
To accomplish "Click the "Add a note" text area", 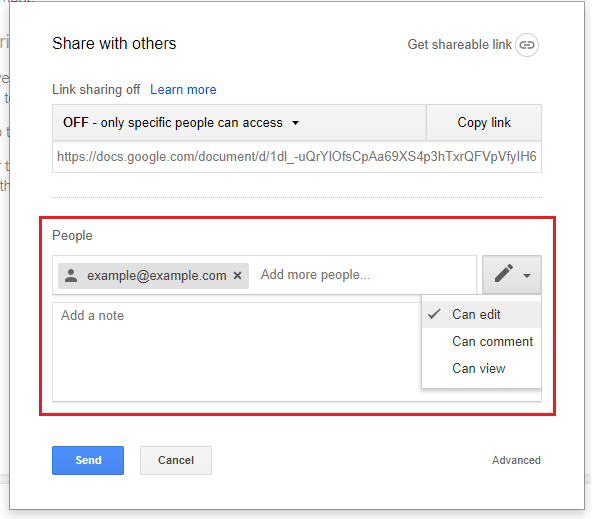I will tap(237, 352).
